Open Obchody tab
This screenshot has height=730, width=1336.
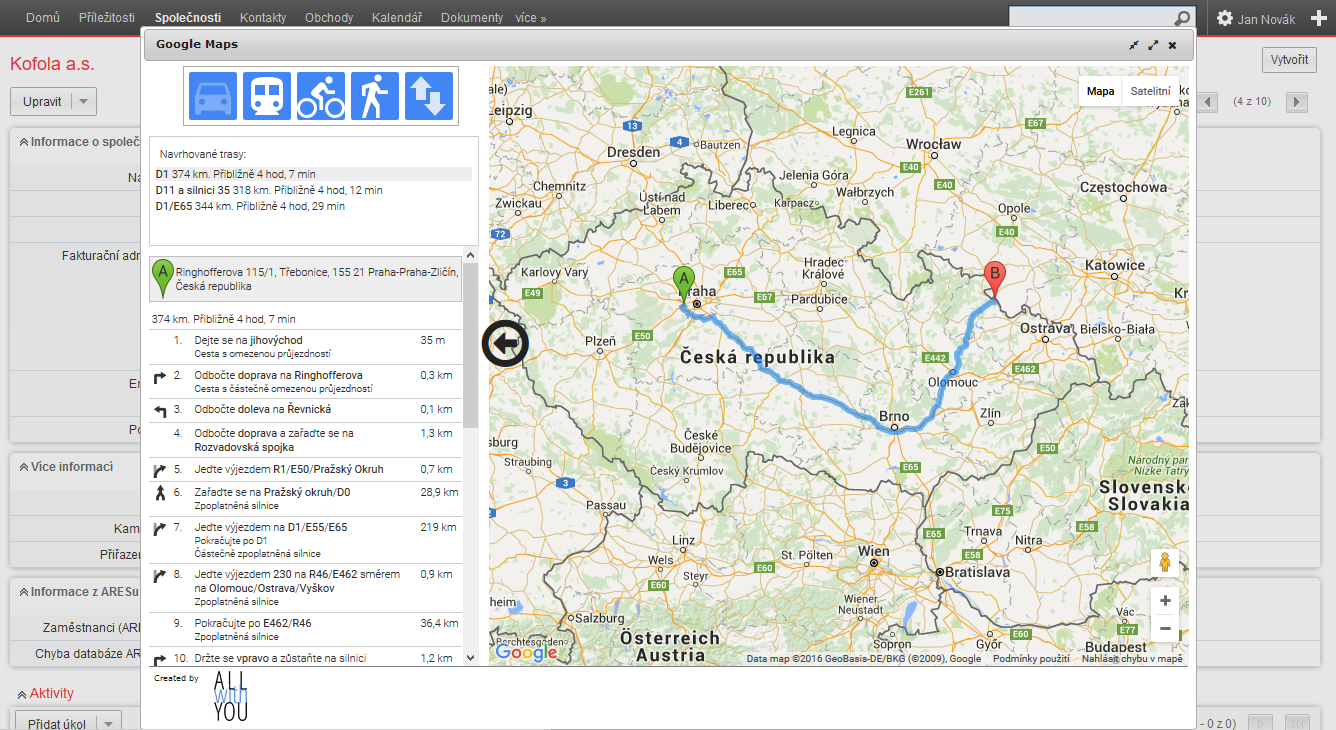(329, 18)
